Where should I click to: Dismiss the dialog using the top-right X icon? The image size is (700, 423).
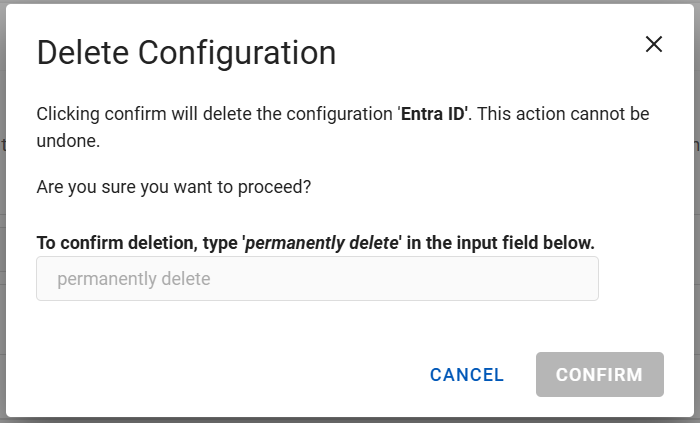(654, 44)
